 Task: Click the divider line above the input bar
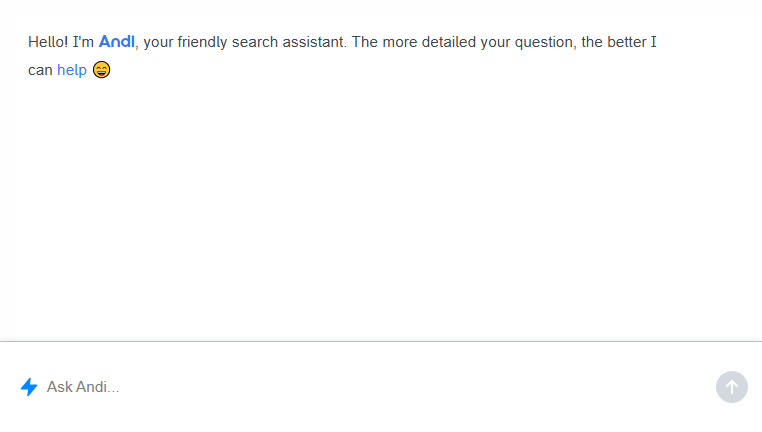pos(381,341)
